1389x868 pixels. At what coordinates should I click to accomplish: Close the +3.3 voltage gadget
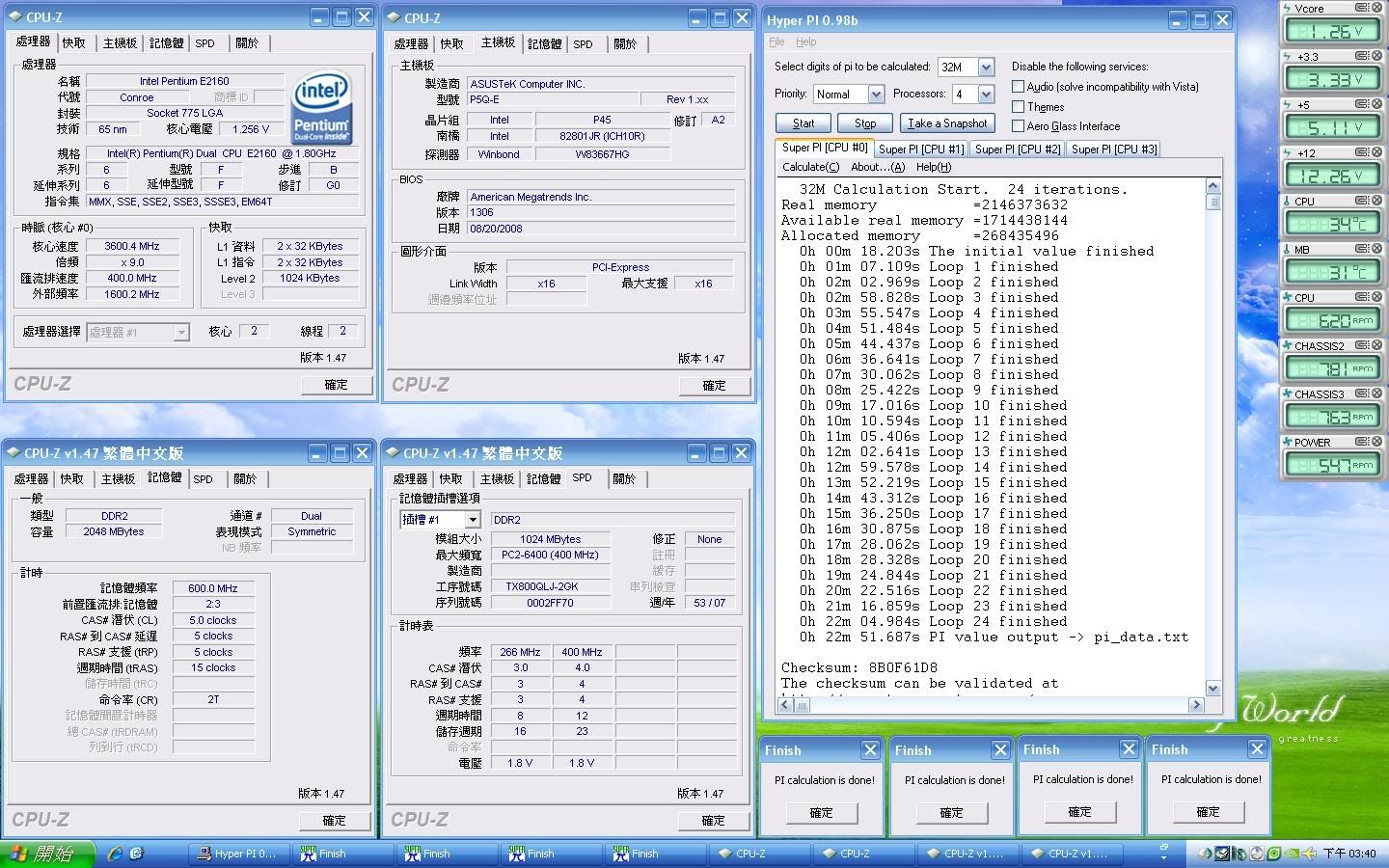coord(1376,56)
